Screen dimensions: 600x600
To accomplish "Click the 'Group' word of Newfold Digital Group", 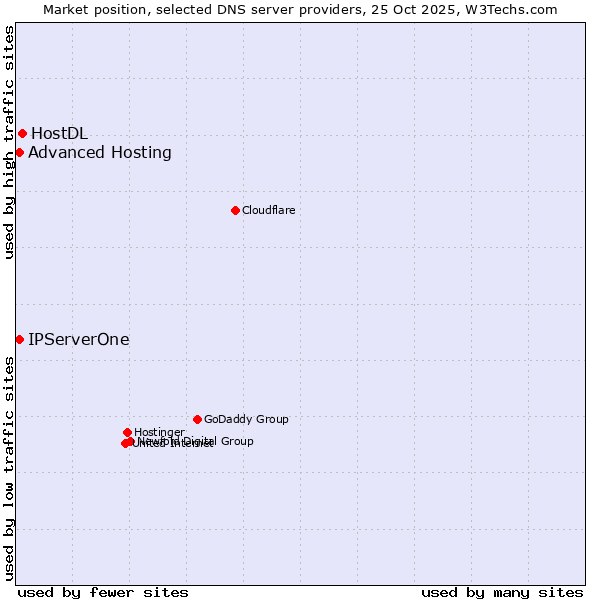I will (x=236, y=441).
